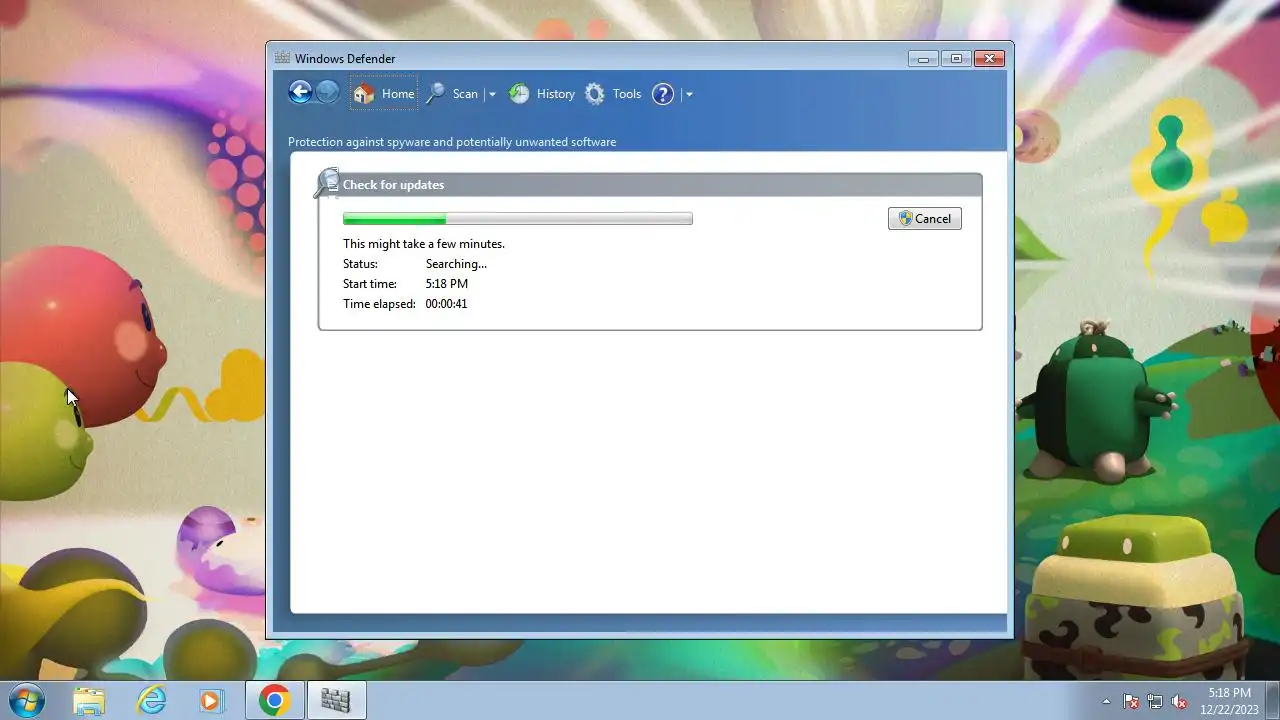Viewport: 1280px width, 720px height.
Task: Open Windows Explorer from the taskbar
Action: 90,701
